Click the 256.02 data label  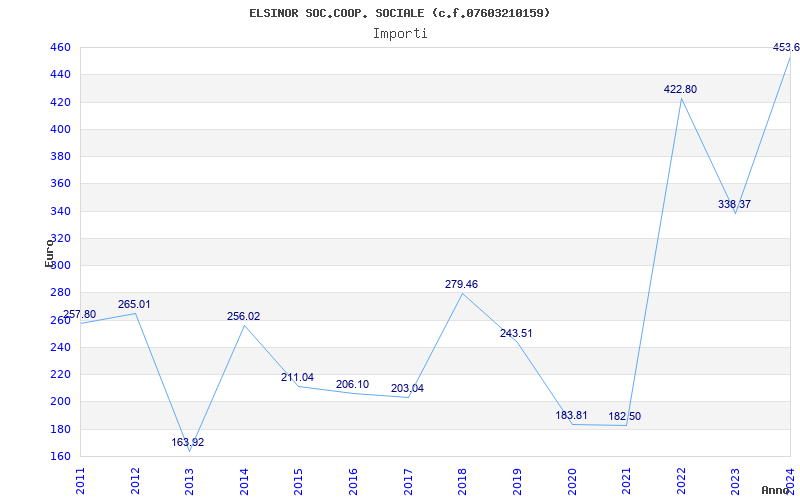pos(243,316)
